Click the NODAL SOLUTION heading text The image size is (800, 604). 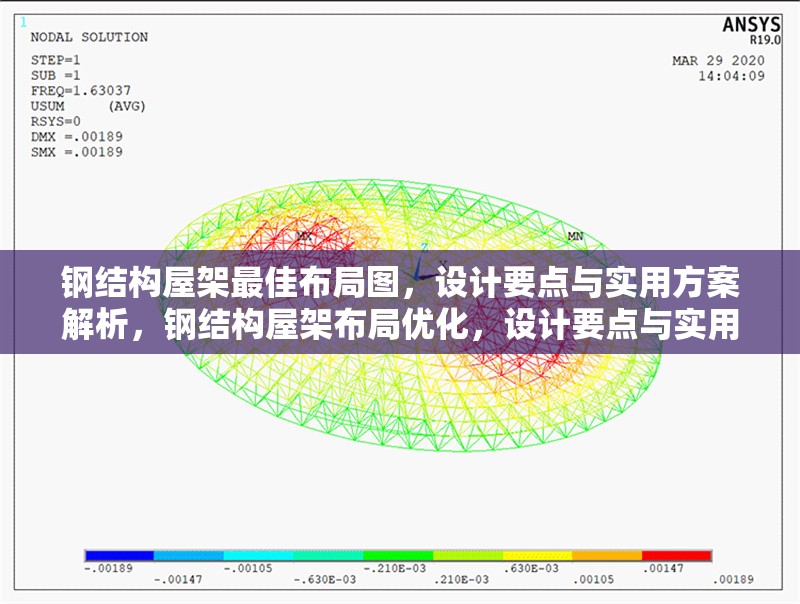[88, 37]
